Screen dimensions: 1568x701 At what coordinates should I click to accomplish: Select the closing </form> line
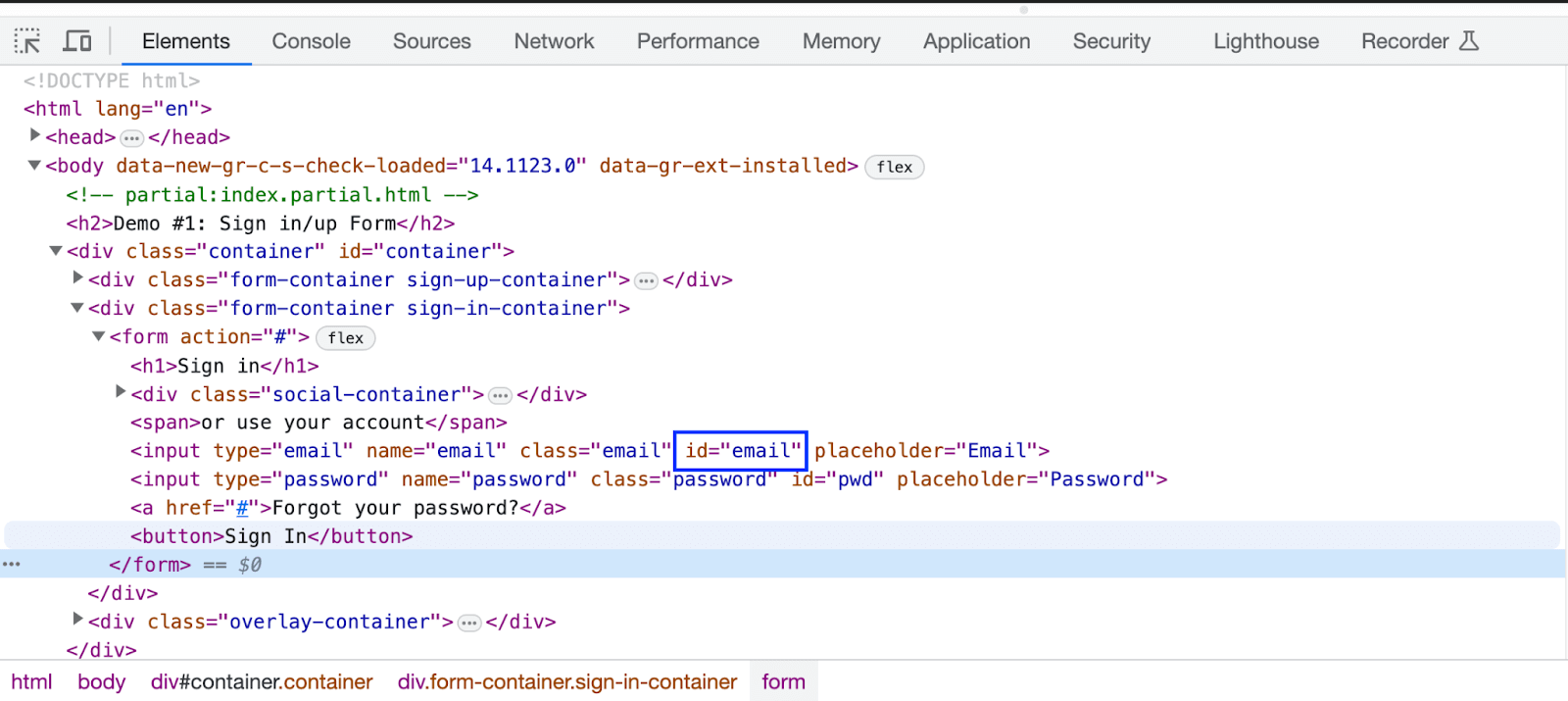(150, 565)
